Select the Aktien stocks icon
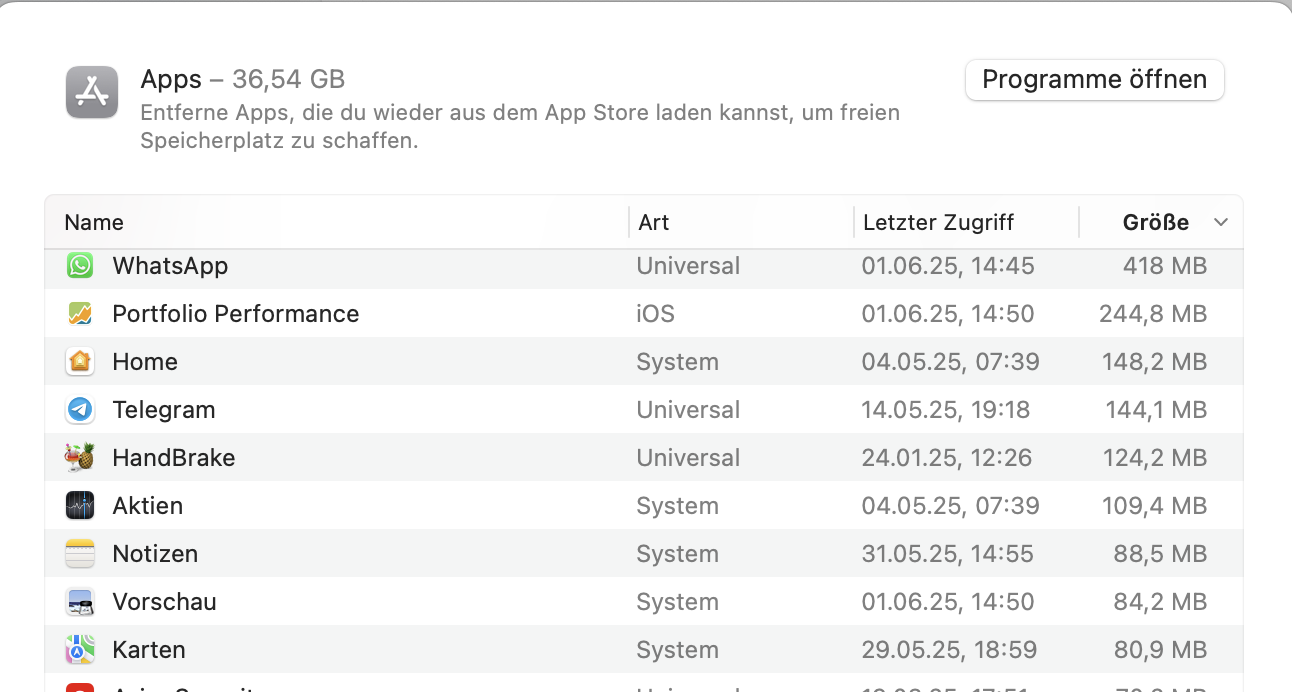Viewport: 1292px width, 692px height. [x=80, y=506]
